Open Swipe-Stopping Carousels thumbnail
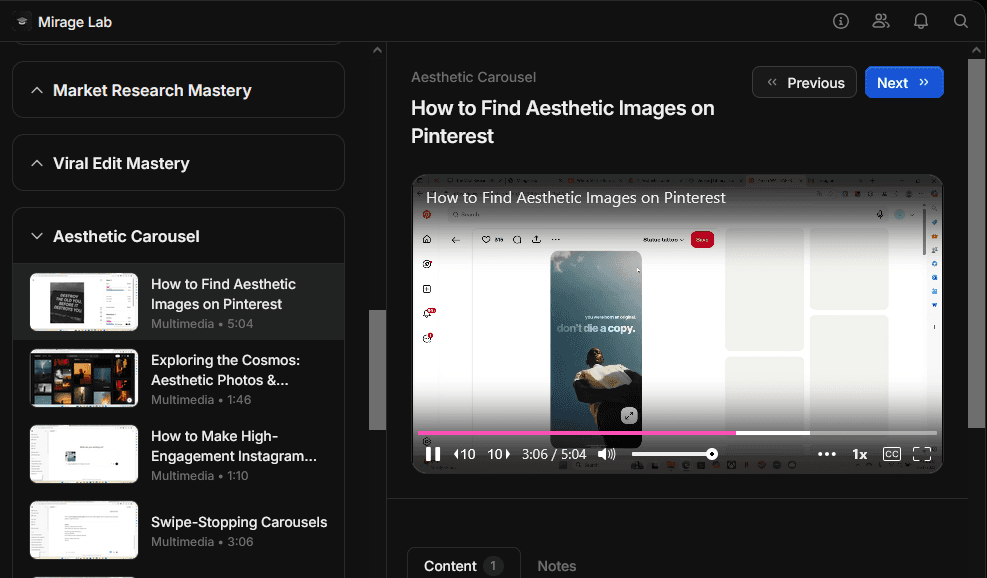This screenshot has height=578, width=987. point(84,530)
